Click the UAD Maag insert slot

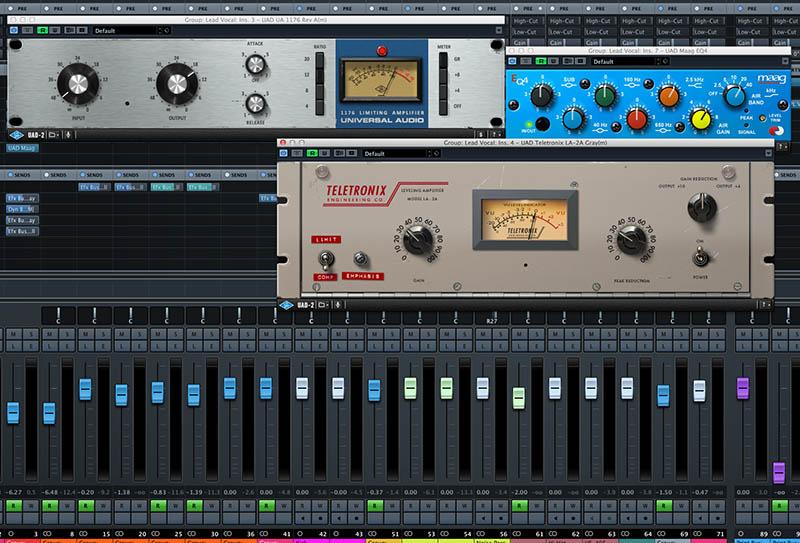[22, 148]
